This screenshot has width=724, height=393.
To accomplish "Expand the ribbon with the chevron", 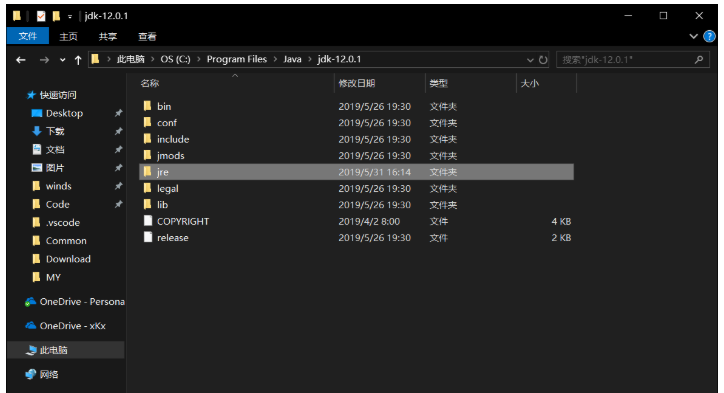I will 693,36.
